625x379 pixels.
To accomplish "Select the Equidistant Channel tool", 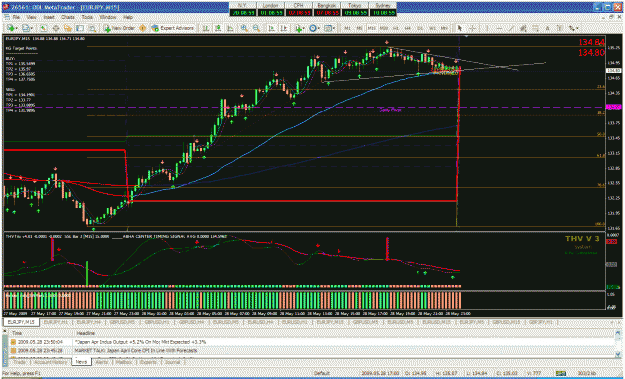I will pos(523,28).
